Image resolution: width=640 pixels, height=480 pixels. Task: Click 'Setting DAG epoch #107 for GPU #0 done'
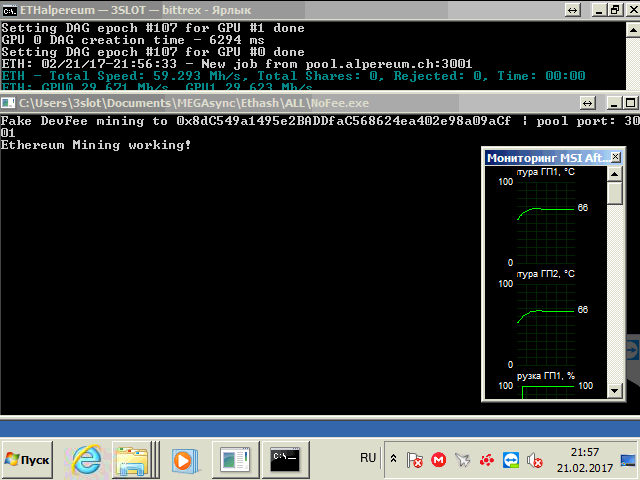153,52
